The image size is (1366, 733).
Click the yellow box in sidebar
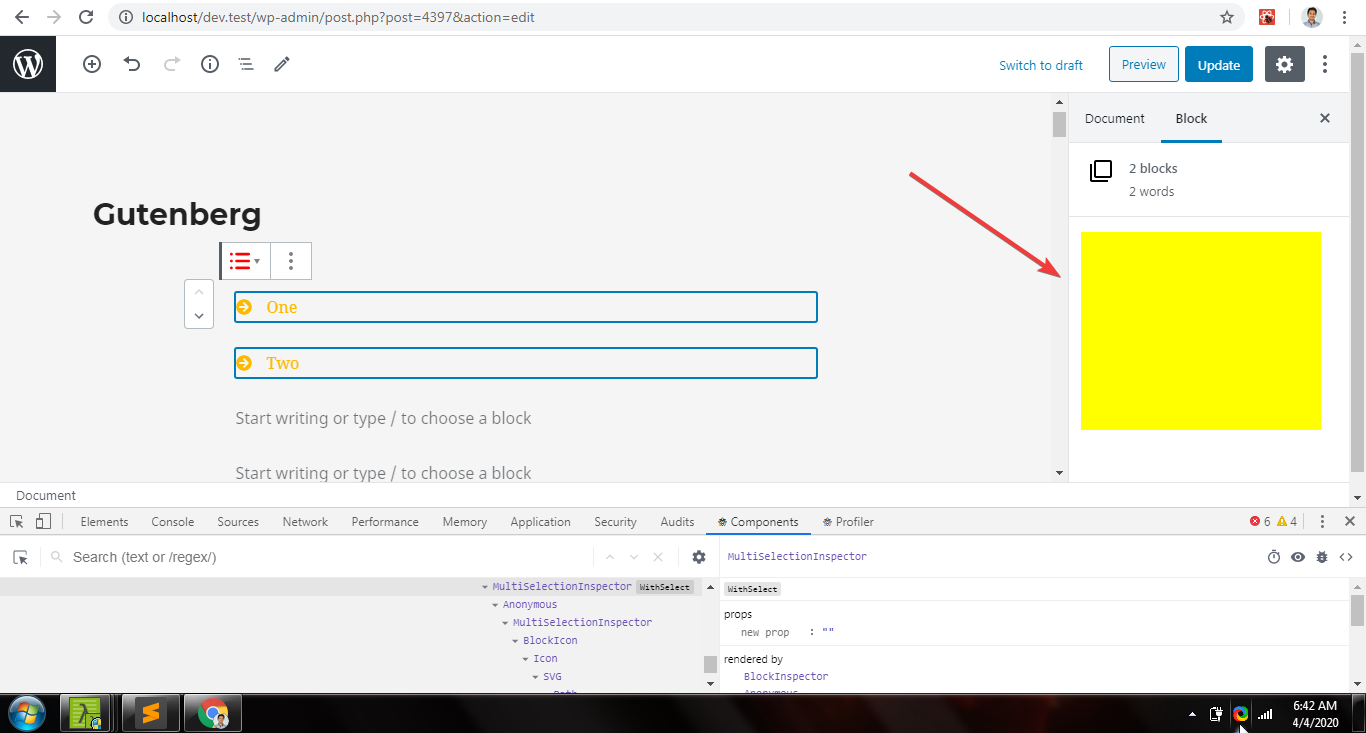pyautogui.click(x=1201, y=330)
